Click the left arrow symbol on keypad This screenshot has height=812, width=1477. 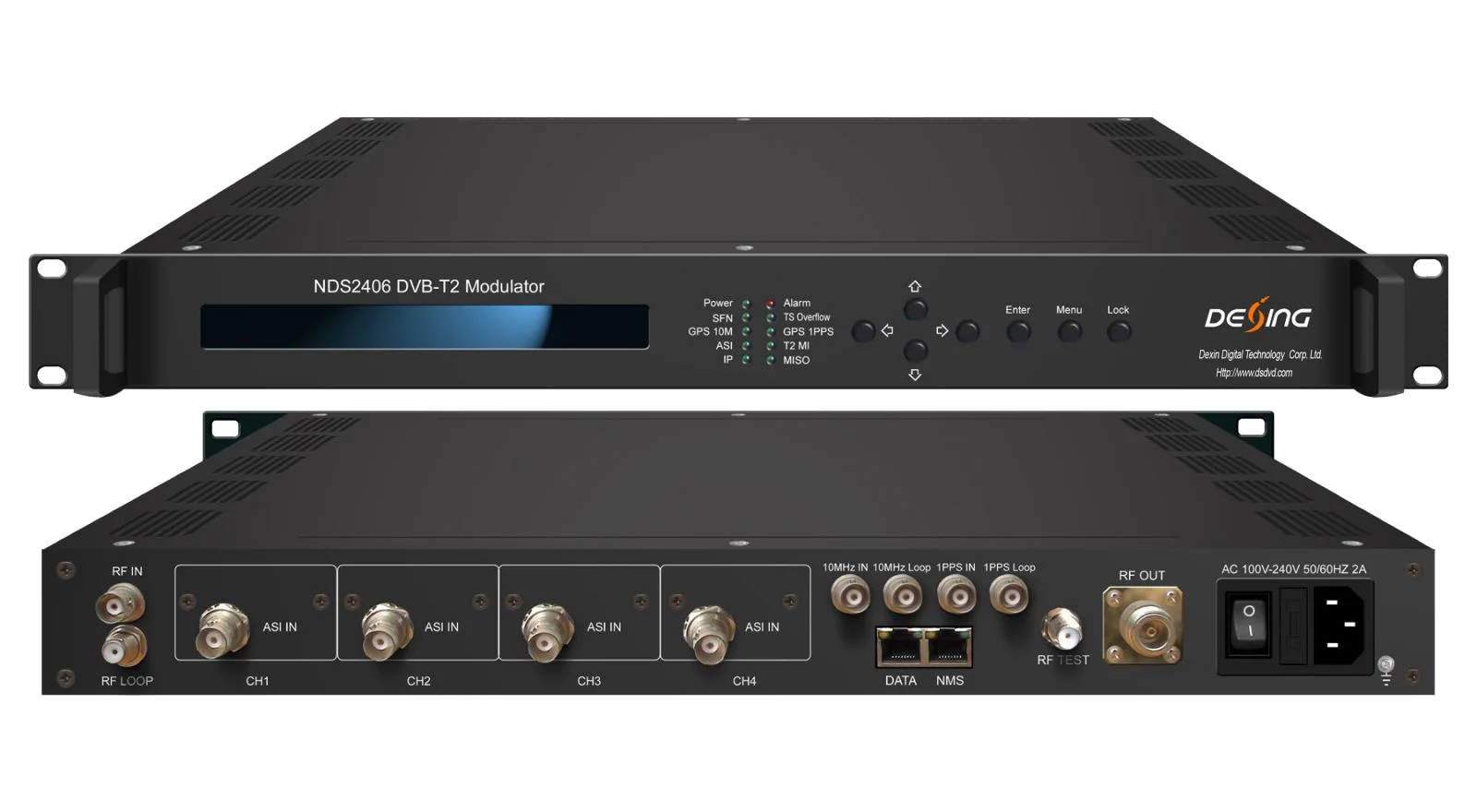tap(887, 330)
